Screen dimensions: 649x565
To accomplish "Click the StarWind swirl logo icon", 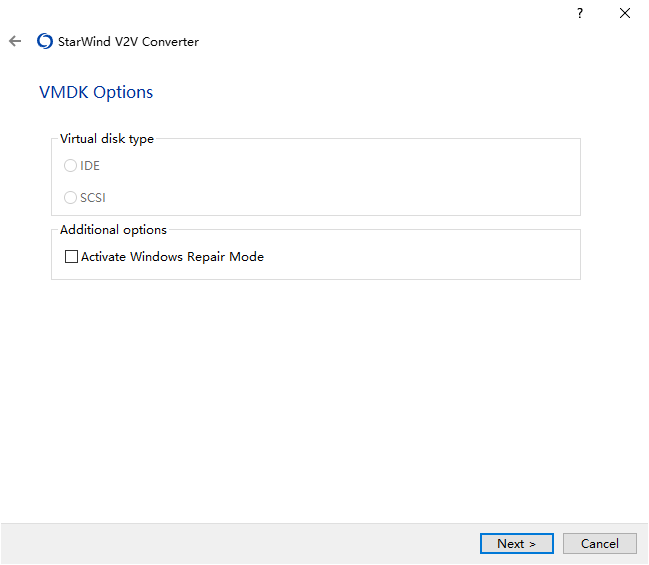I will (x=45, y=41).
